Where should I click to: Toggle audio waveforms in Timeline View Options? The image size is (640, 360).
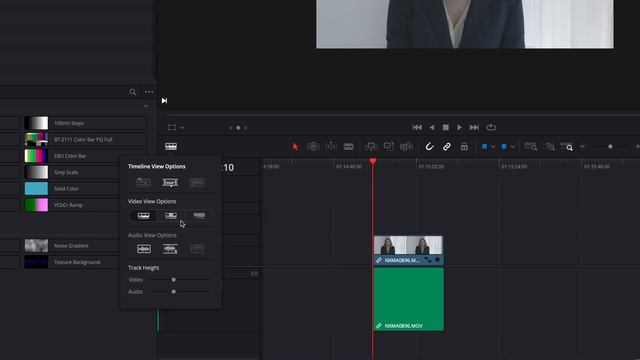[x=197, y=182]
